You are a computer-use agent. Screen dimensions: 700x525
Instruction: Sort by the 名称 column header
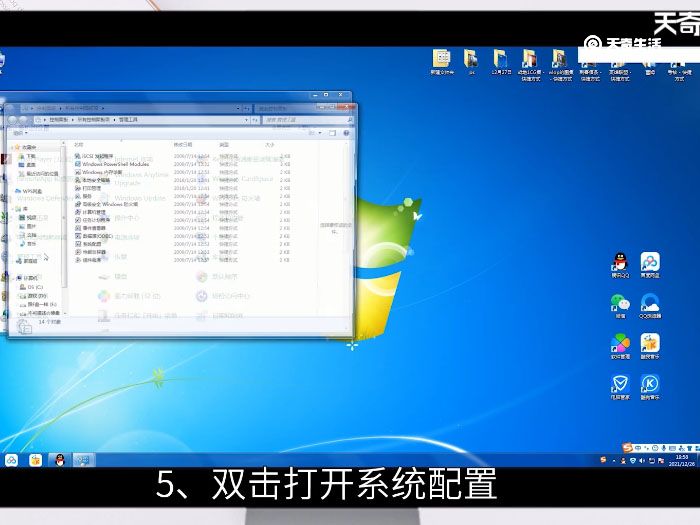[79, 145]
